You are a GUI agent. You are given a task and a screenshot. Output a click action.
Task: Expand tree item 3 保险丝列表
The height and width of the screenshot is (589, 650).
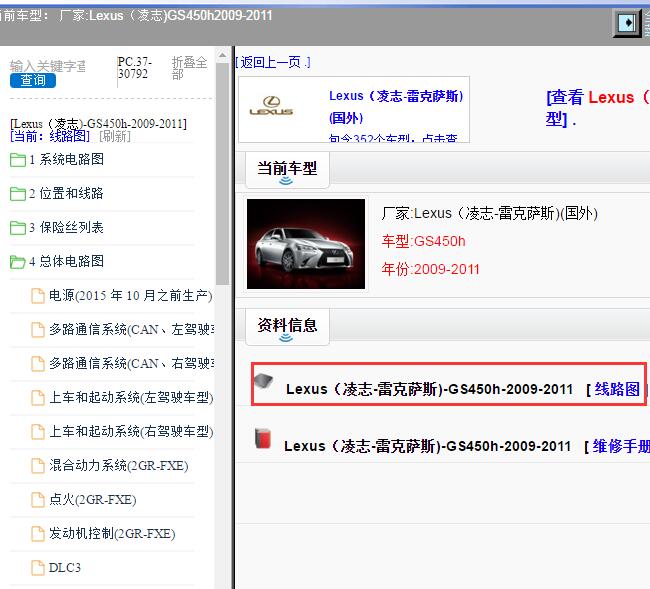click(x=66, y=228)
